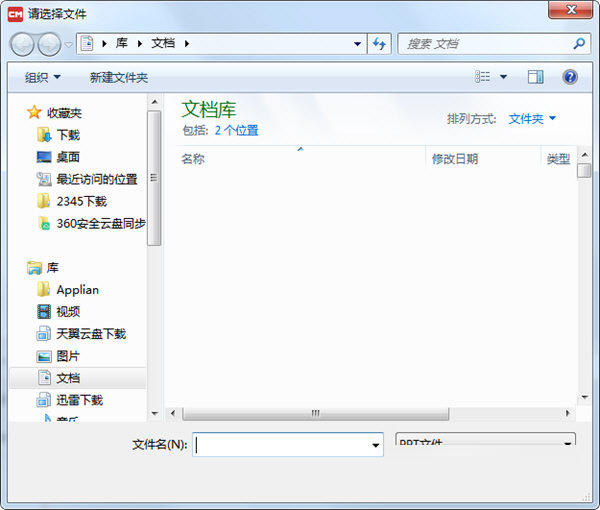Image resolution: width=600 pixels, height=510 pixels.
Task: Click the document library icon in address bar
Action: tap(87, 43)
